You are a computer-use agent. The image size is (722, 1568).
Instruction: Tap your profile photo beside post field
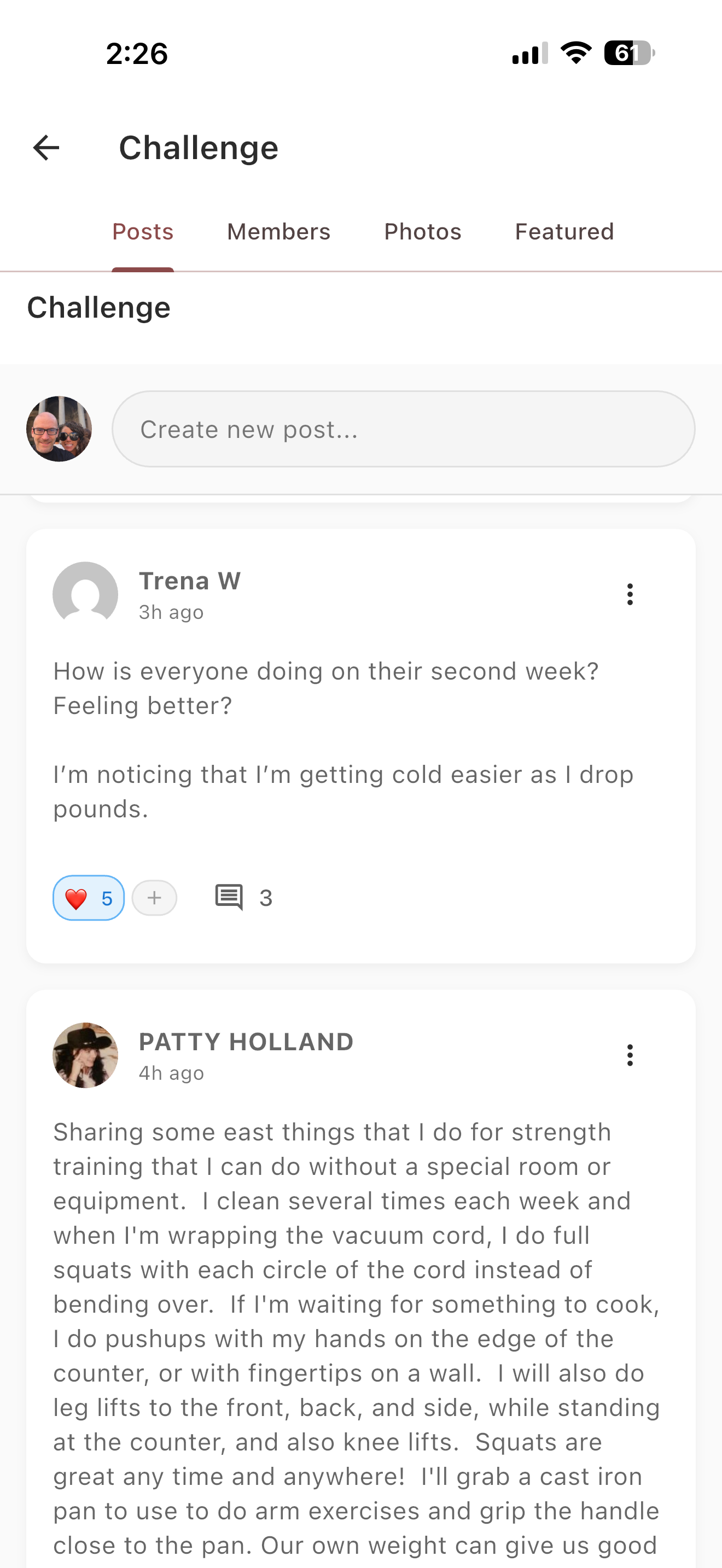point(59,429)
